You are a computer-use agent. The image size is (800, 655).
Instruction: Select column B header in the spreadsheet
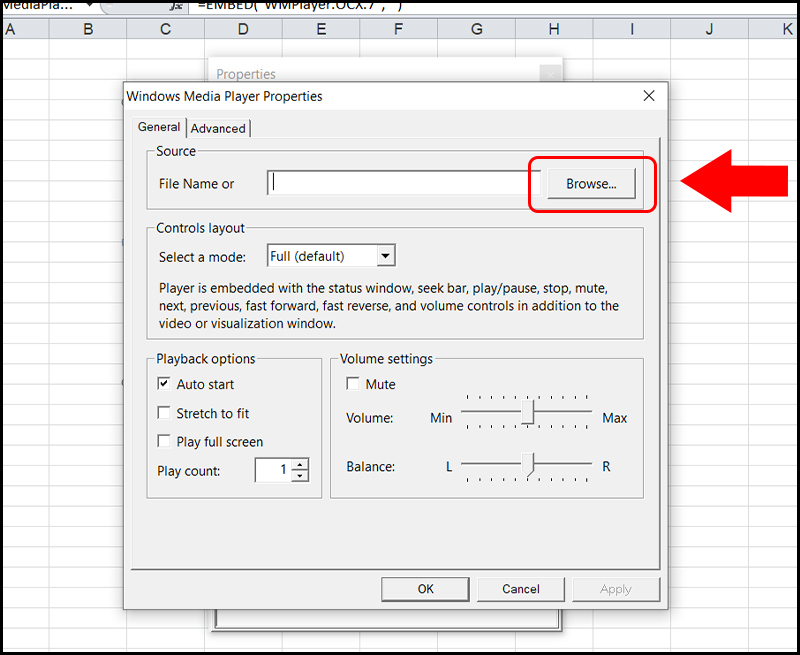point(88,29)
